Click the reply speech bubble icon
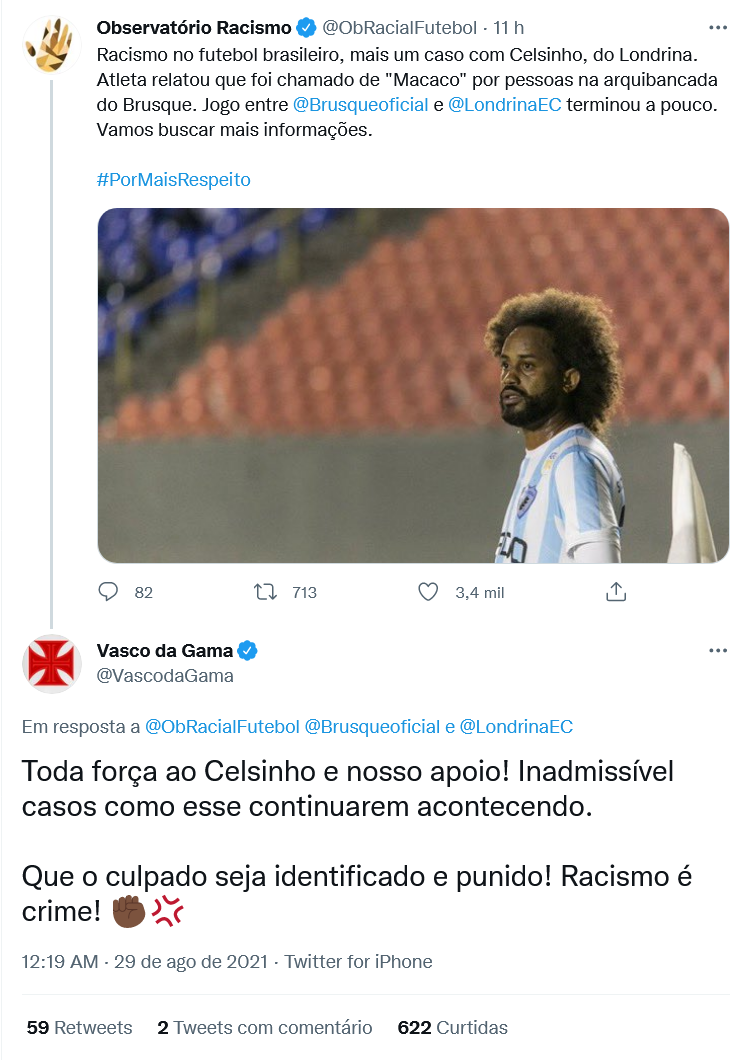Viewport: 748px width, 1060px height. (108, 592)
